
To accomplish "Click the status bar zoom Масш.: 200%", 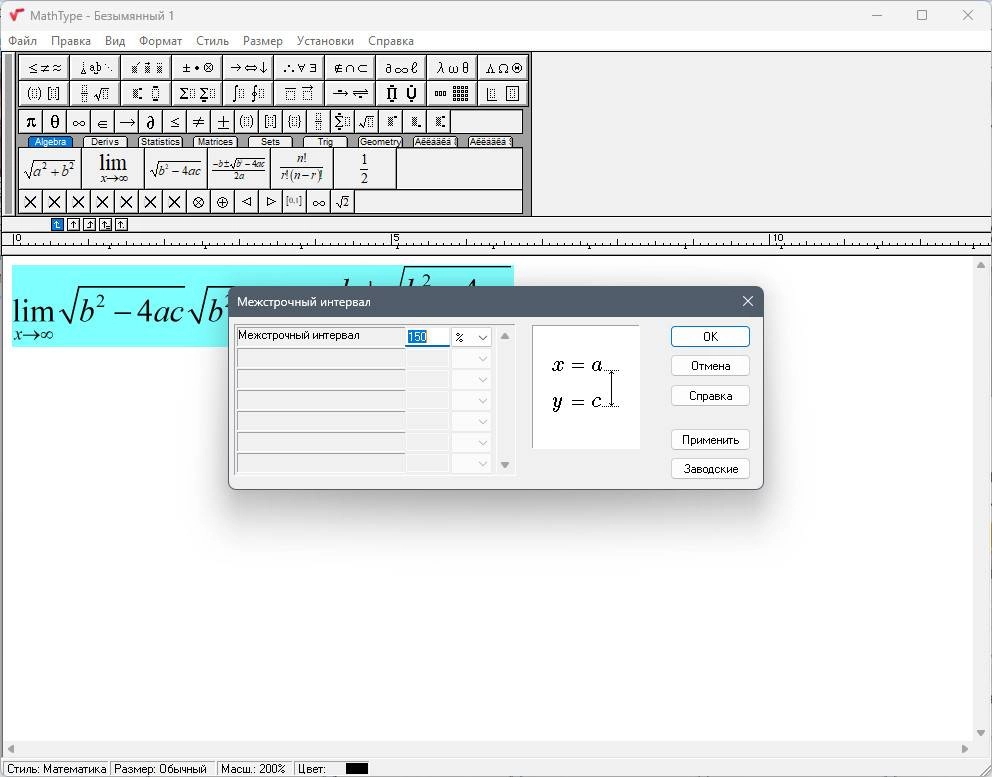I will (x=253, y=769).
